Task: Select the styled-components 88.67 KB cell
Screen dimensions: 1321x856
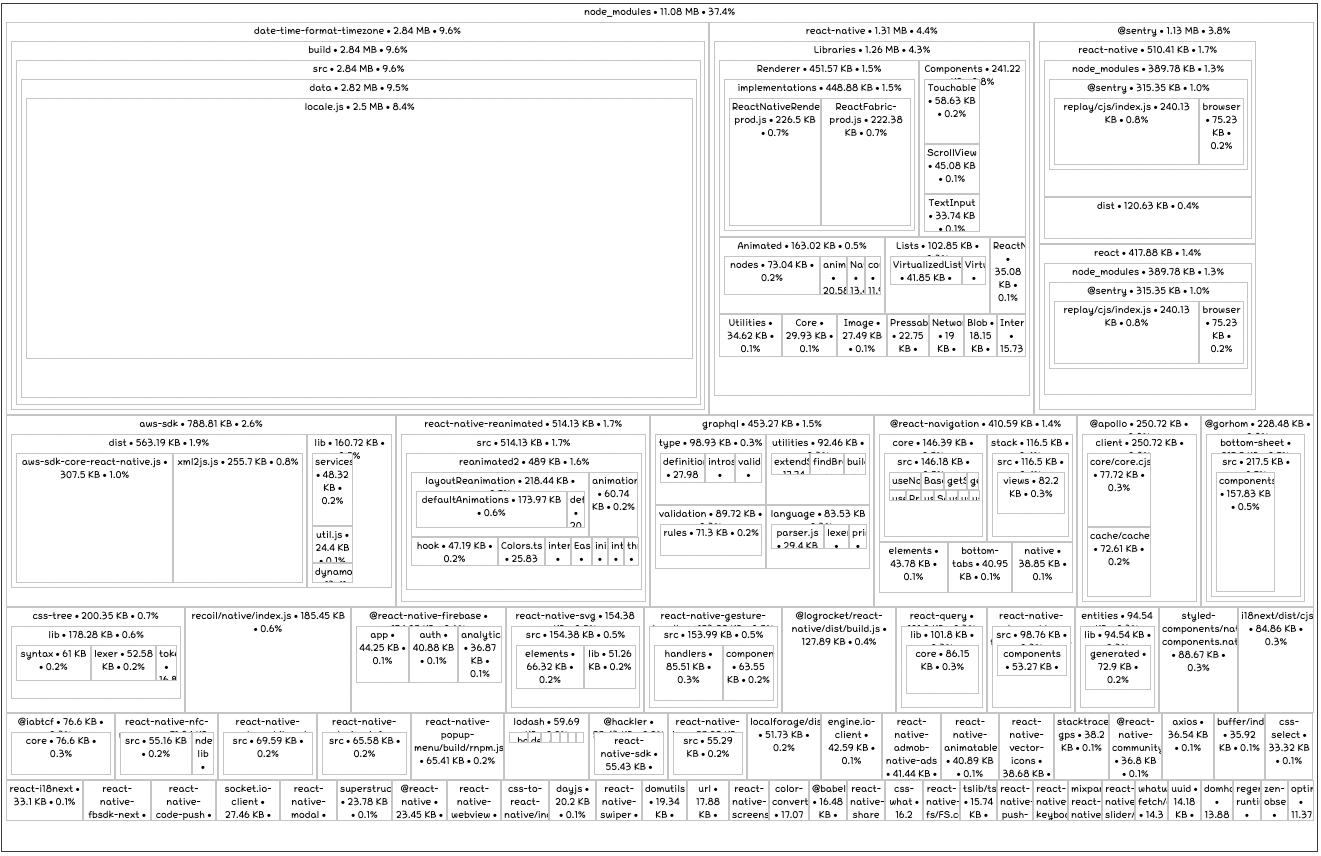Action: (x=1198, y=658)
